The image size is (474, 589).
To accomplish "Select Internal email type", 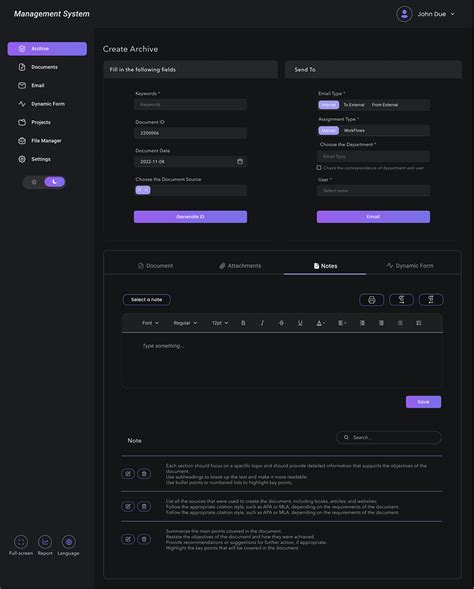I will pyautogui.click(x=329, y=105).
